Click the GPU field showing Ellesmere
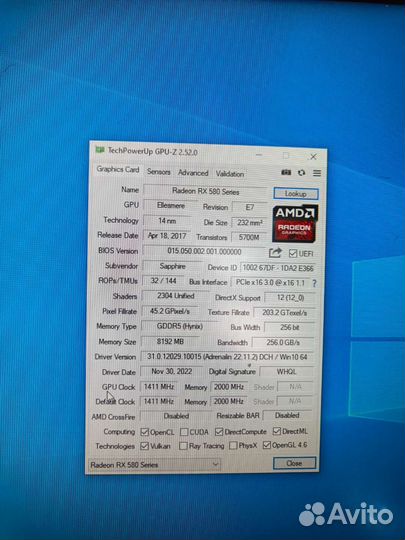This screenshot has height=540, width=405. [171, 206]
